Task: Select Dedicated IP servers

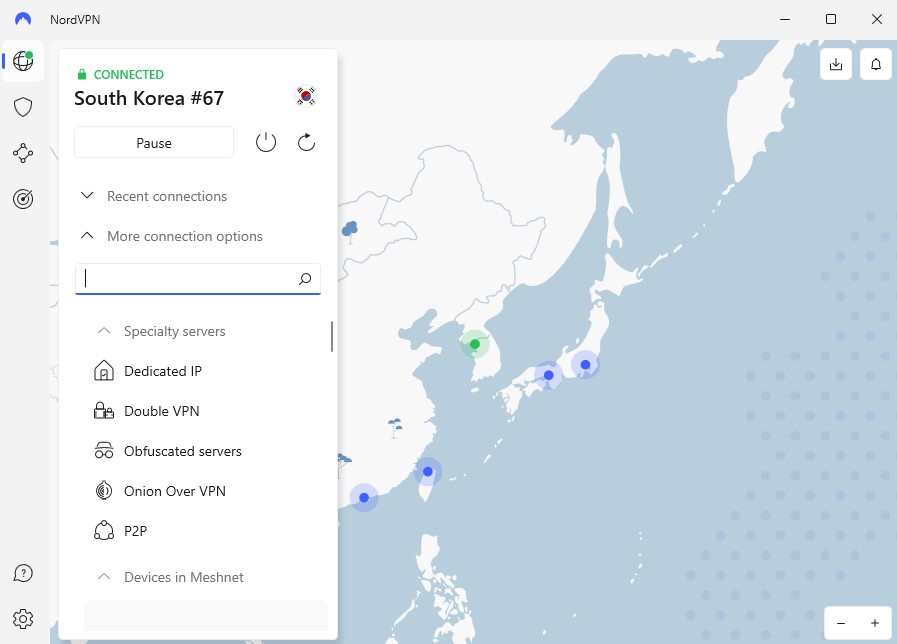Action: pyautogui.click(x=162, y=371)
